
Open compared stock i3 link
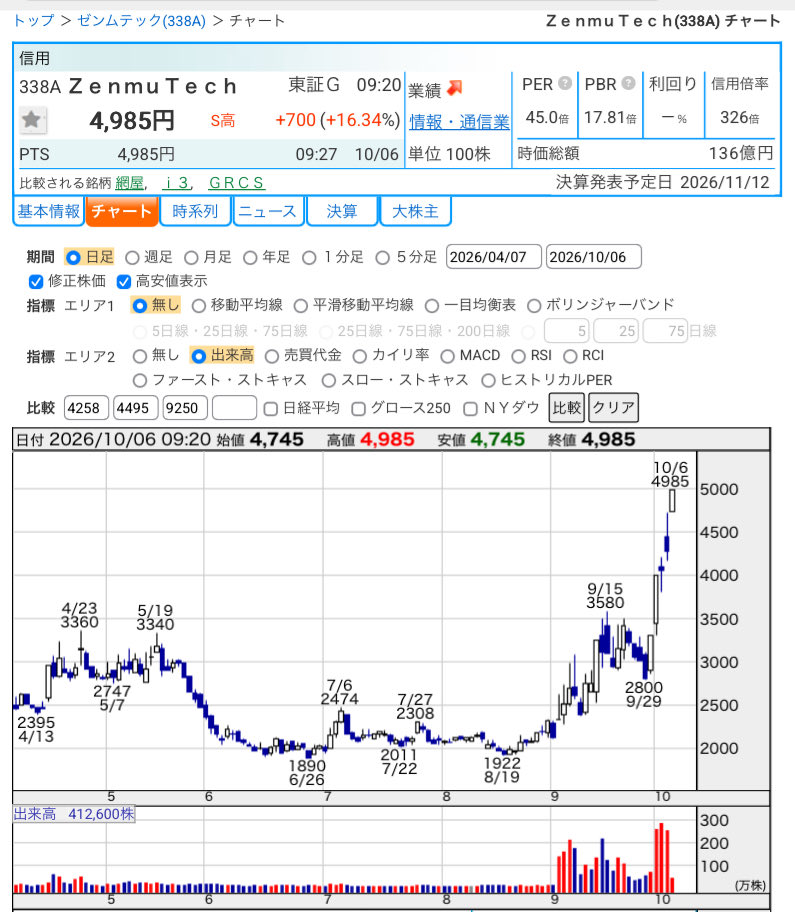click(176, 183)
